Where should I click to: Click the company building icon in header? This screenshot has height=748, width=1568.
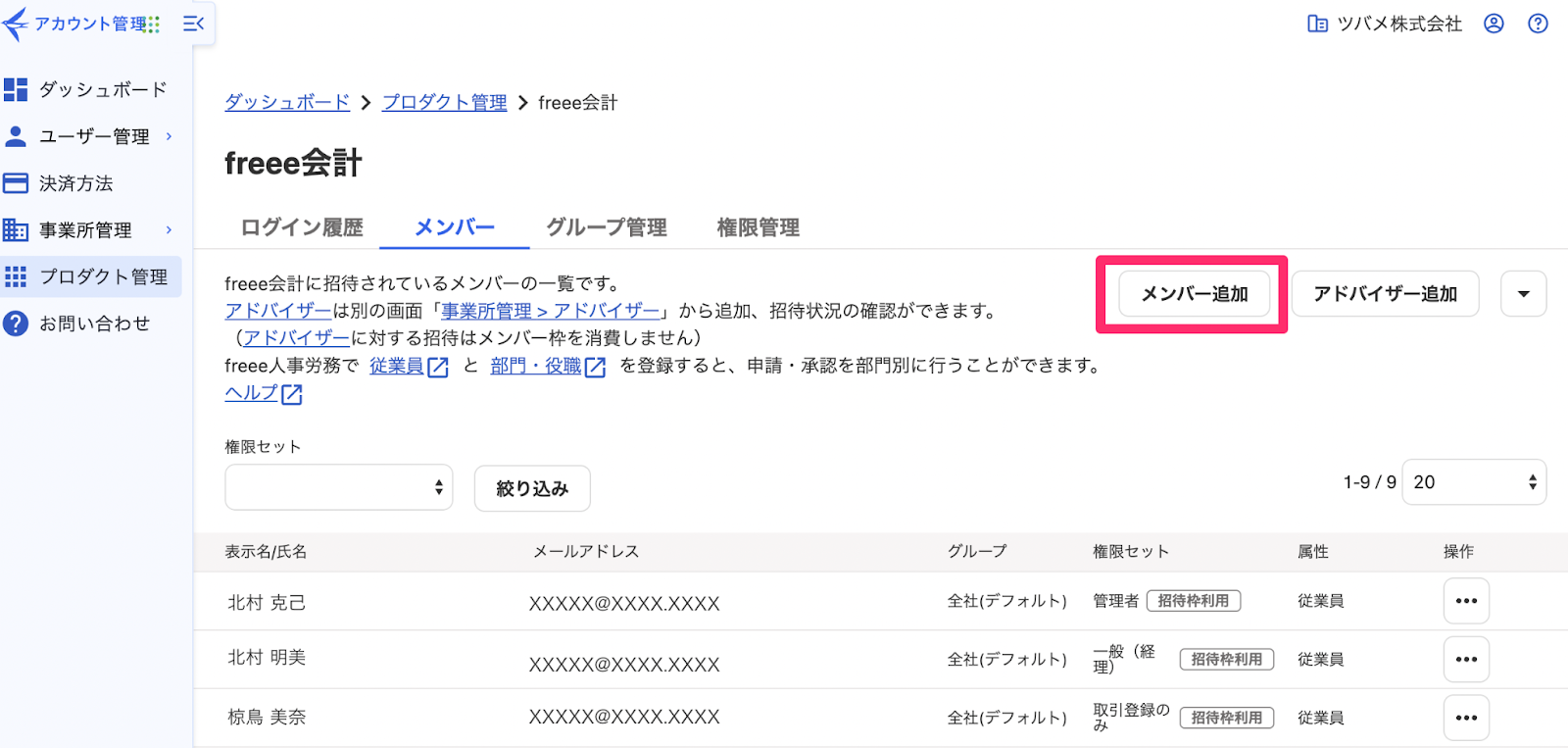point(1318,24)
